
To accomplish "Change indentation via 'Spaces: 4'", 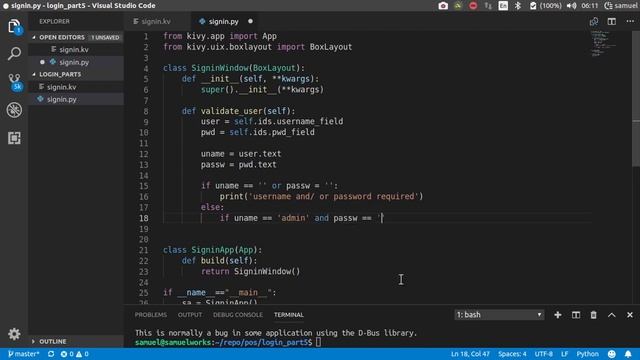I will coord(512,354).
